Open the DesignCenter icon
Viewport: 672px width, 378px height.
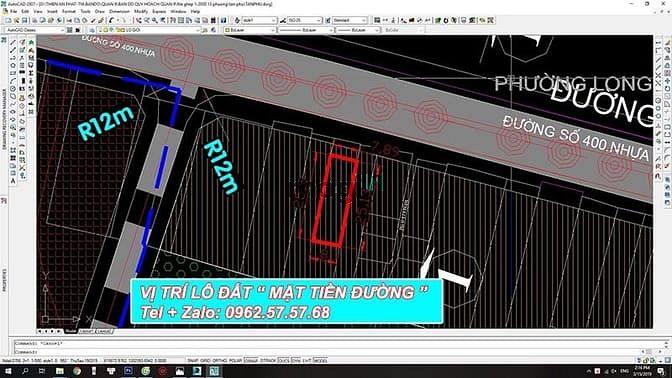click(181, 20)
